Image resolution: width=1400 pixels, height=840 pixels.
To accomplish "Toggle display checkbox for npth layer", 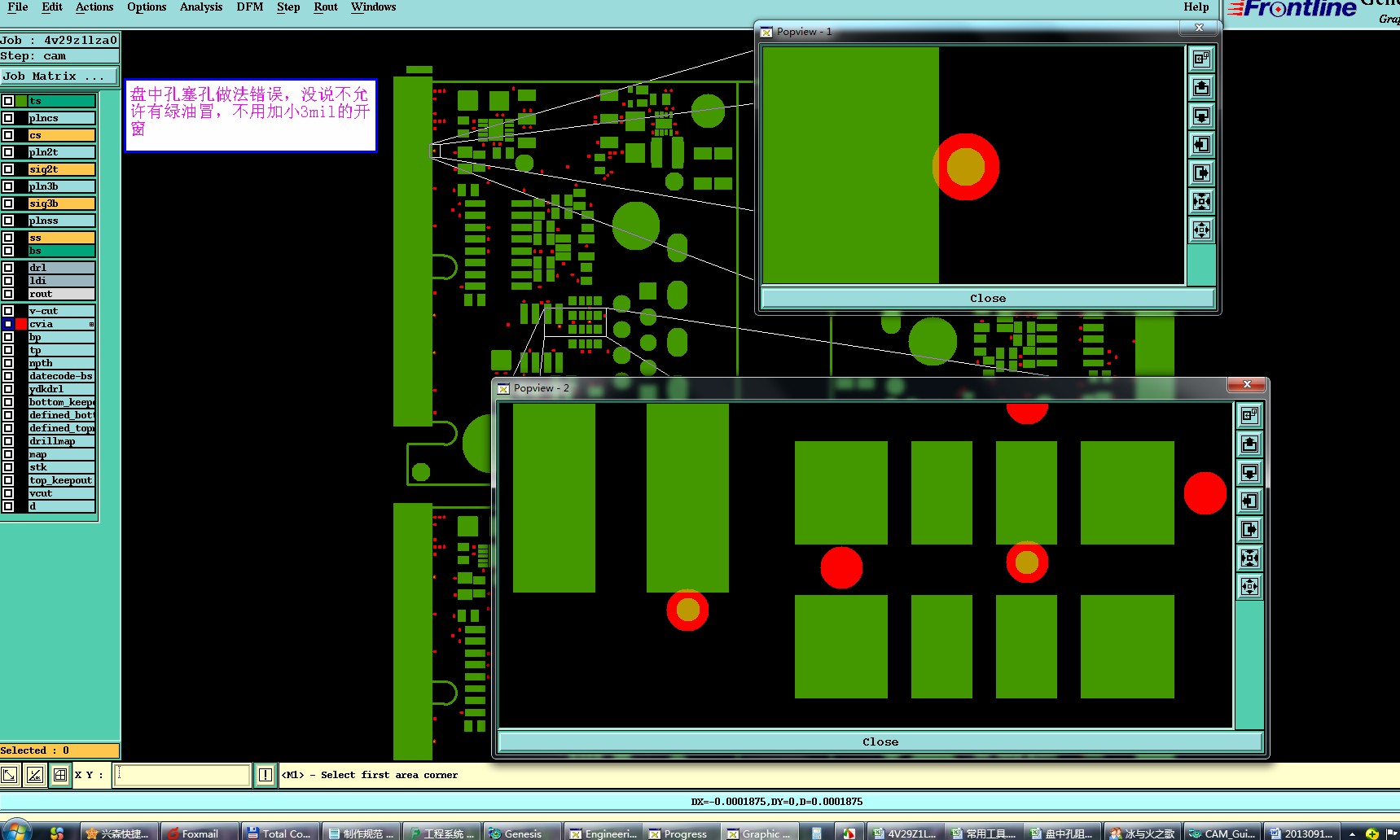I will [x=8, y=363].
